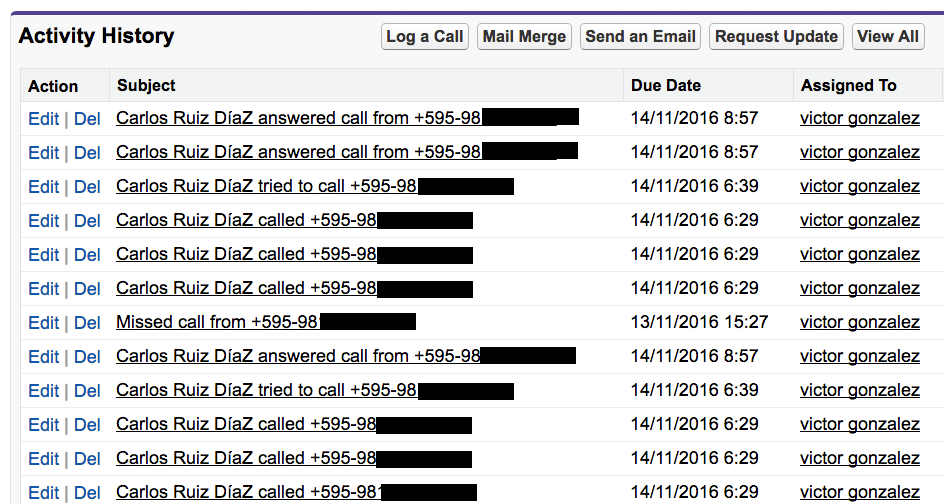Click Del on the bottom activity row
Image resolution: width=944 pixels, height=504 pixels.
[x=87, y=492]
